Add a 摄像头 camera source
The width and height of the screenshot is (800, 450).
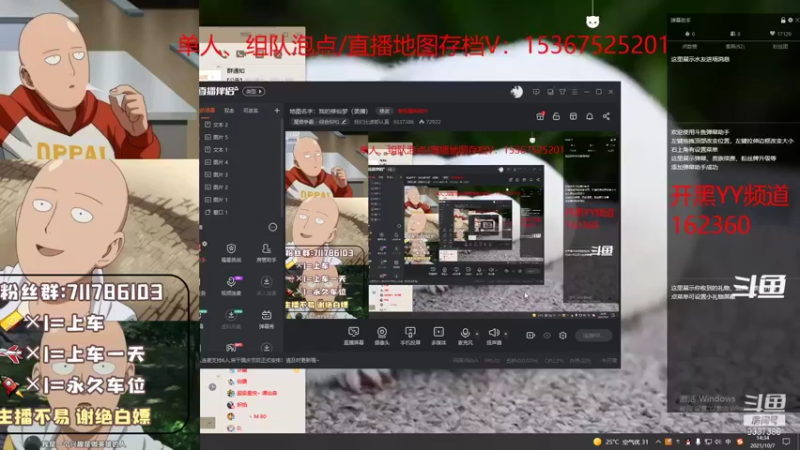[x=382, y=336]
